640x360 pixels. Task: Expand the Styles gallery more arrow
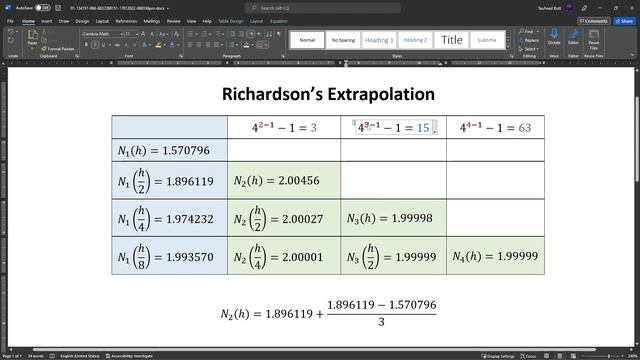tap(508, 47)
